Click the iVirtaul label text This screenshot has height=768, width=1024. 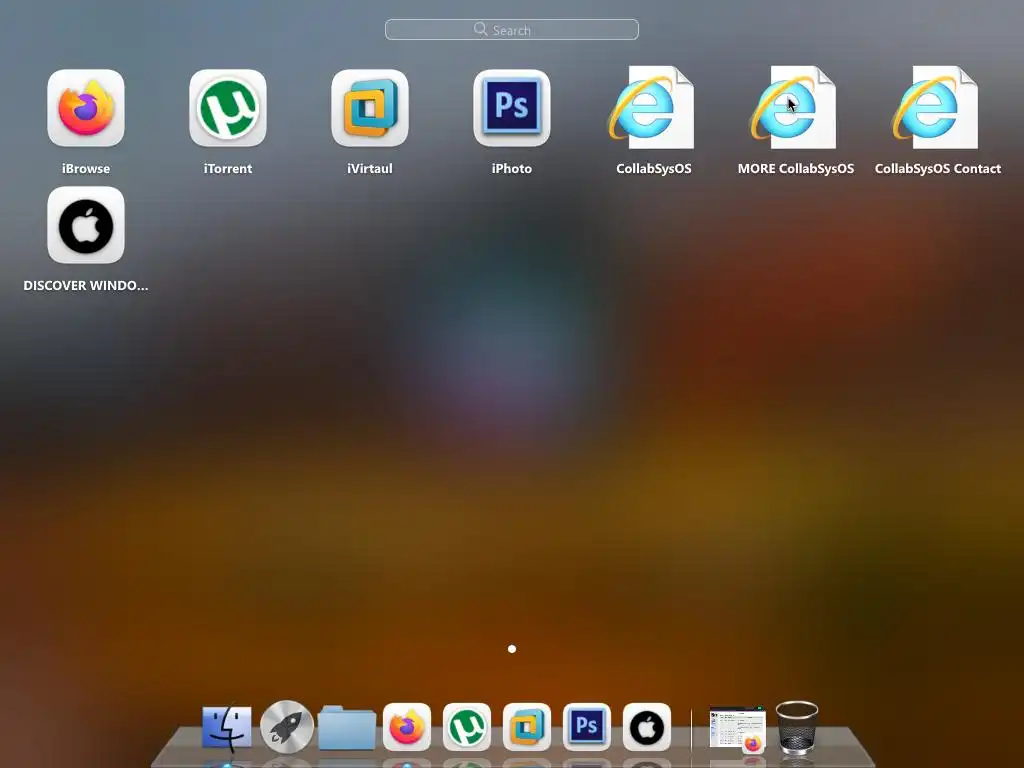click(370, 168)
